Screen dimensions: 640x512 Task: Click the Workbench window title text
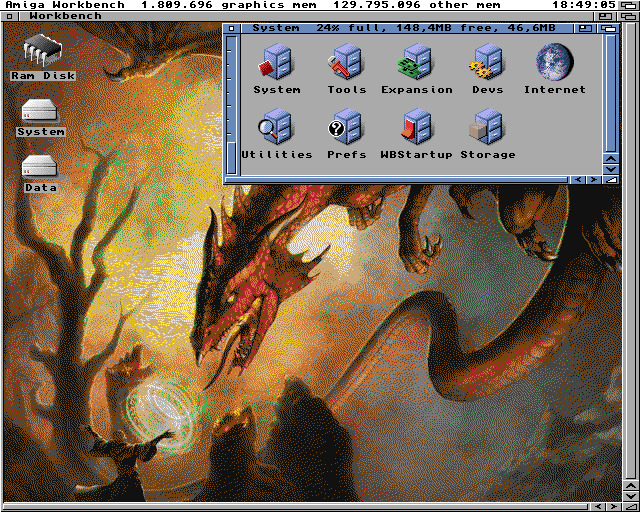point(66,16)
